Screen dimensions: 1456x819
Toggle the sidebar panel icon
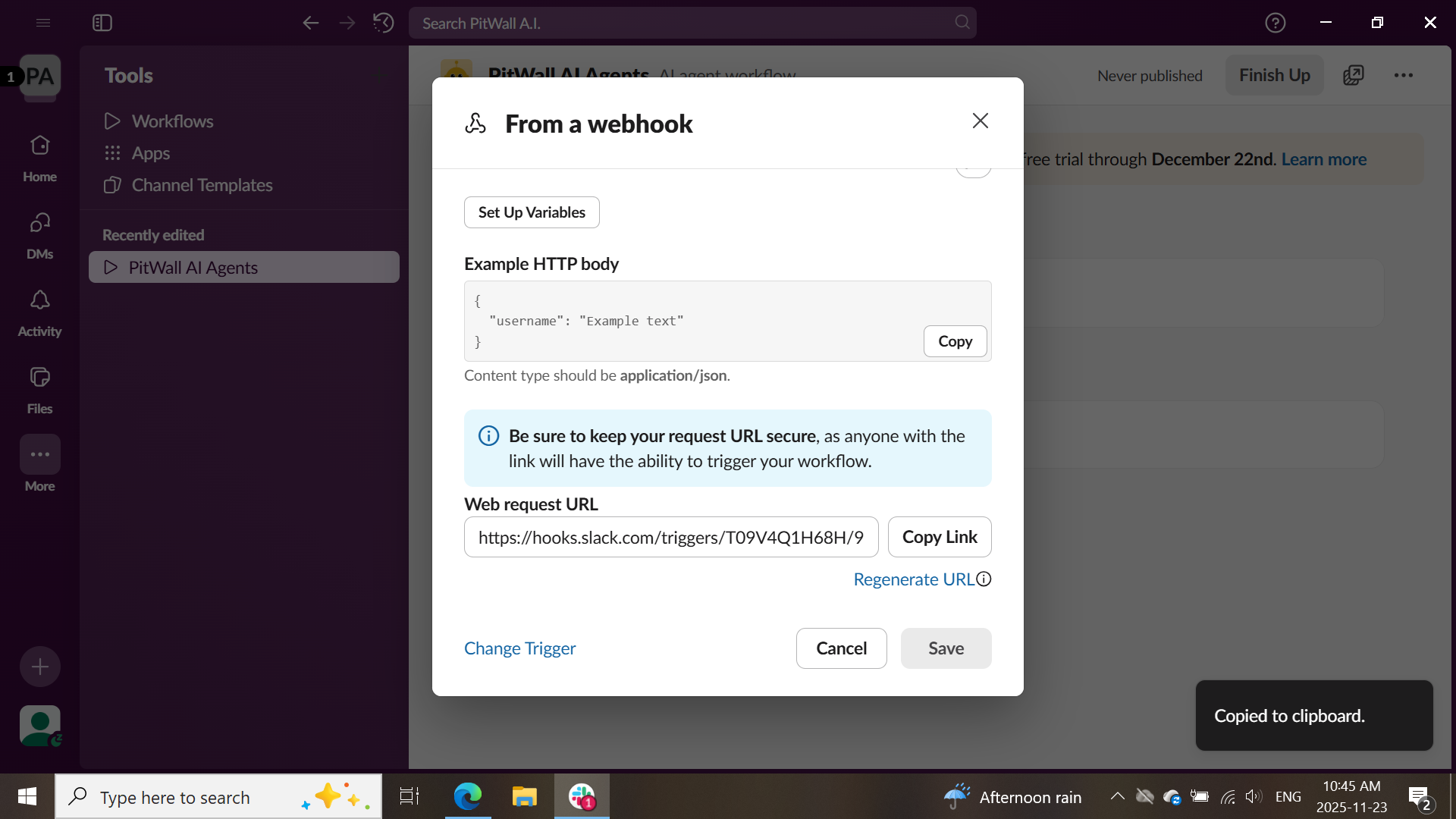click(x=102, y=23)
